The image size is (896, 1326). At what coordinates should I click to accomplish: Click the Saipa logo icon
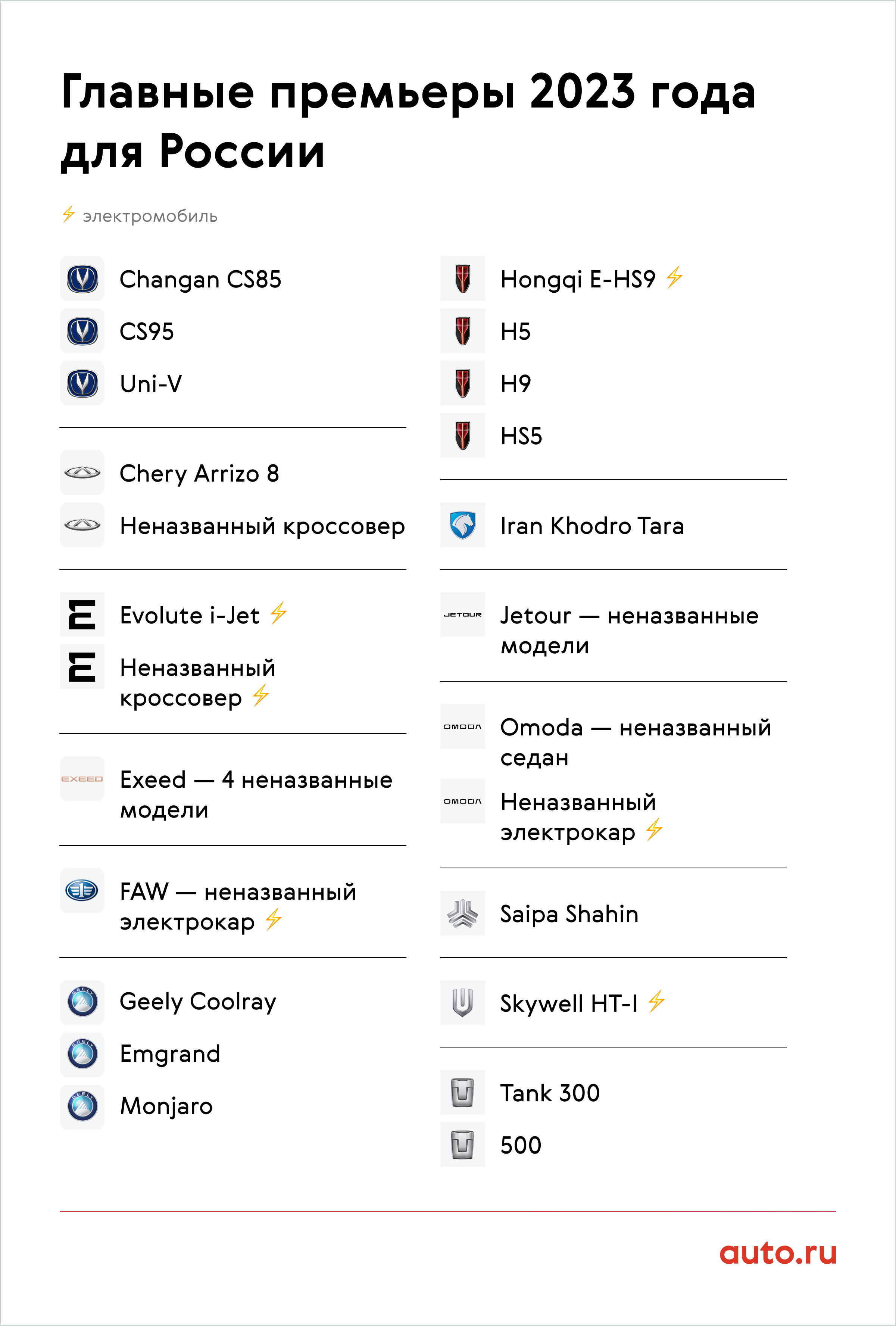[x=462, y=913]
